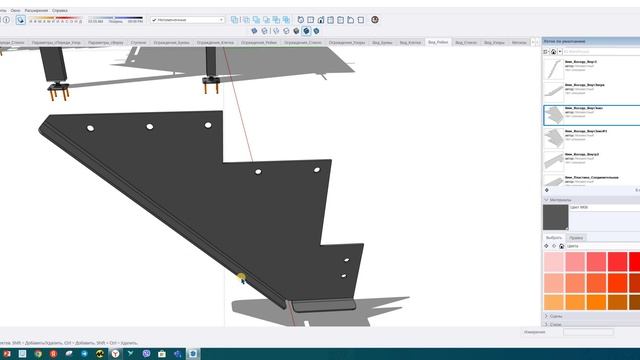640x360 pixels.
Task: Click the materials In Model home icon
Action: pos(561,246)
